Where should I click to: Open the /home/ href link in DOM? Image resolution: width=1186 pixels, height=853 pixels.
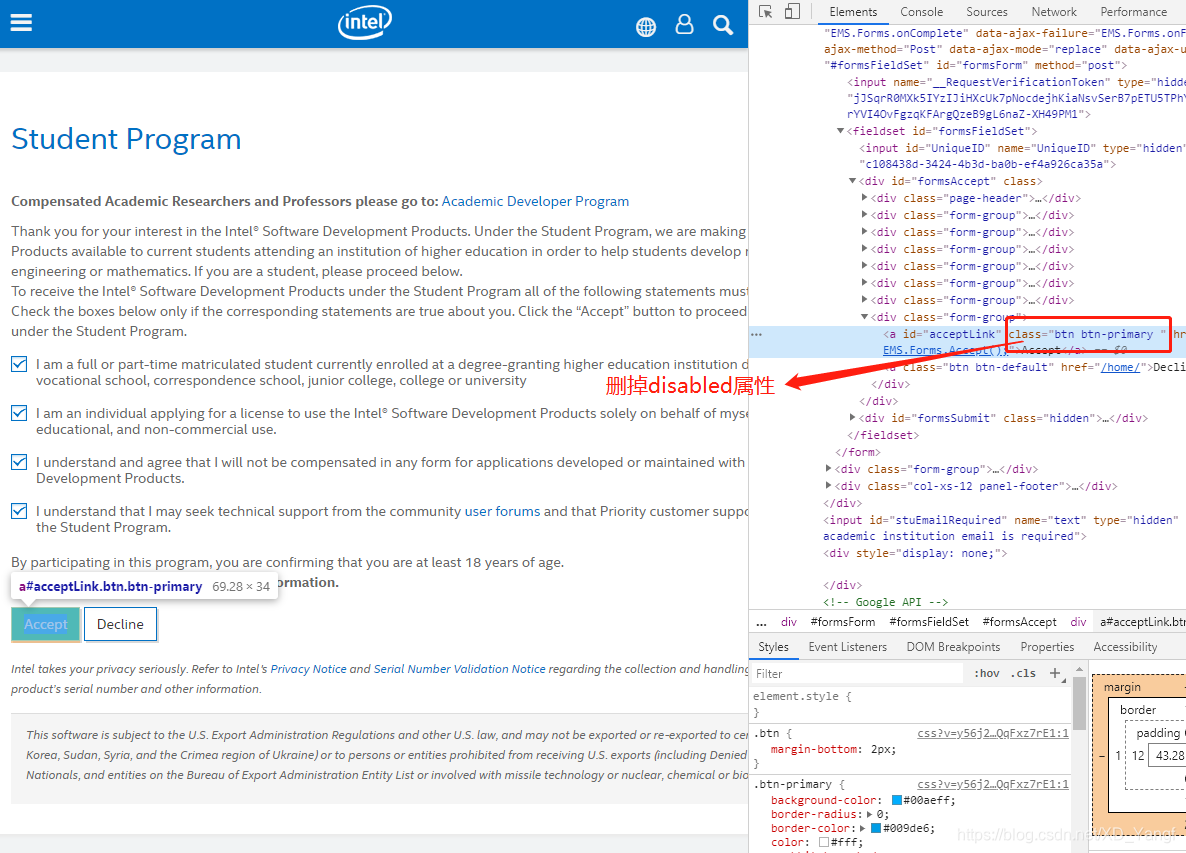coord(1120,368)
